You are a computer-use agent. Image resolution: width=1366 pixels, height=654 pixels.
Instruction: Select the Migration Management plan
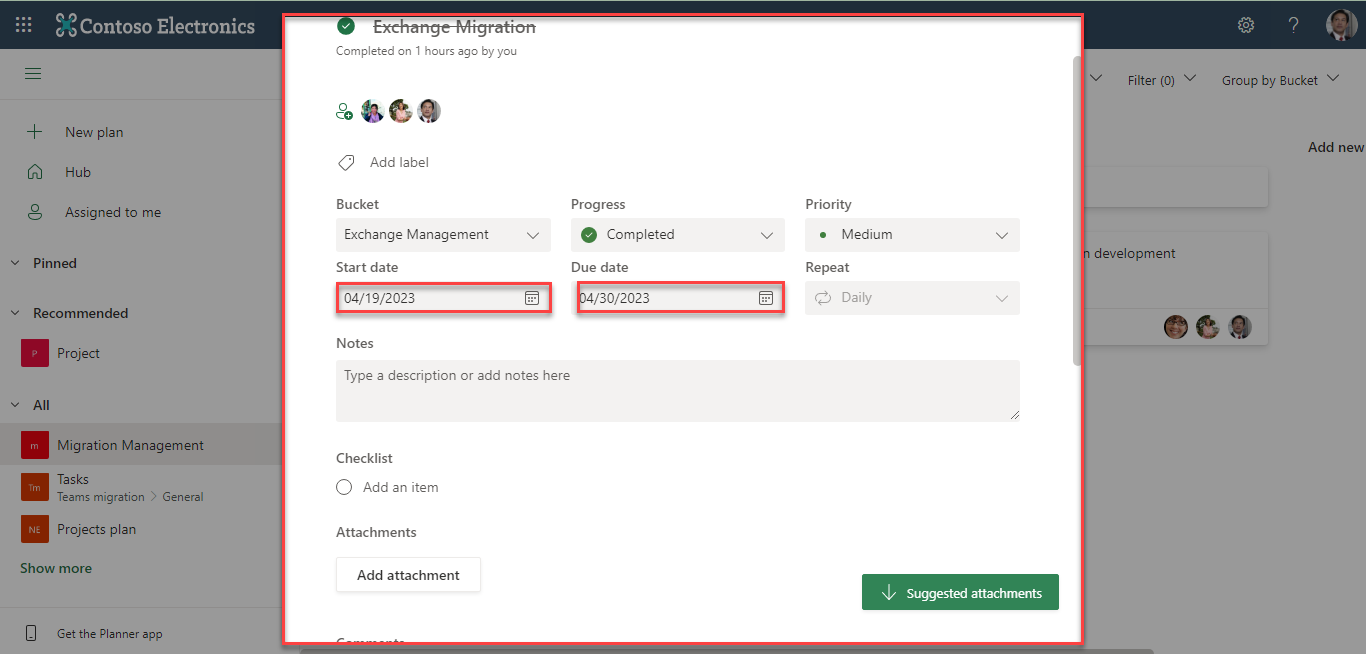(130, 445)
